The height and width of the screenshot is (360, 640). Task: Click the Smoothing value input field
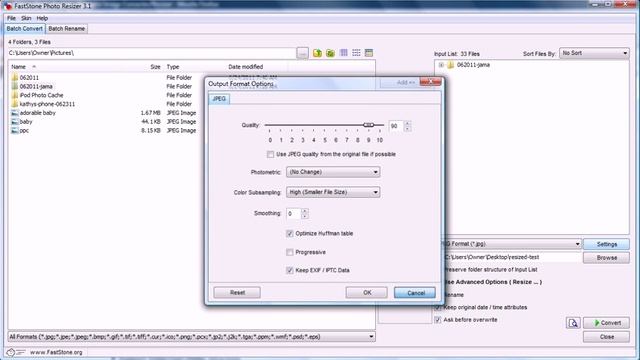pos(293,213)
